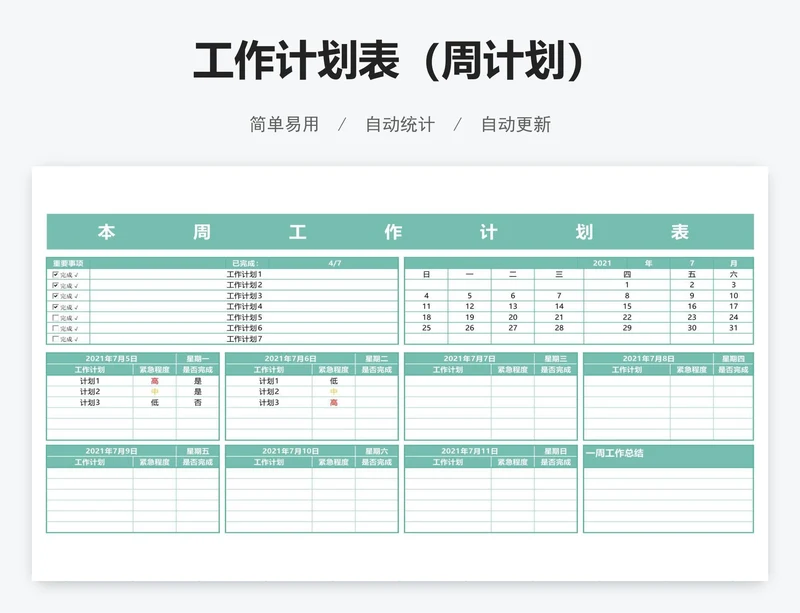The height and width of the screenshot is (613, 800).
Task: Click the 2021年7月8日 date header
Action: [x=648, y=359]
